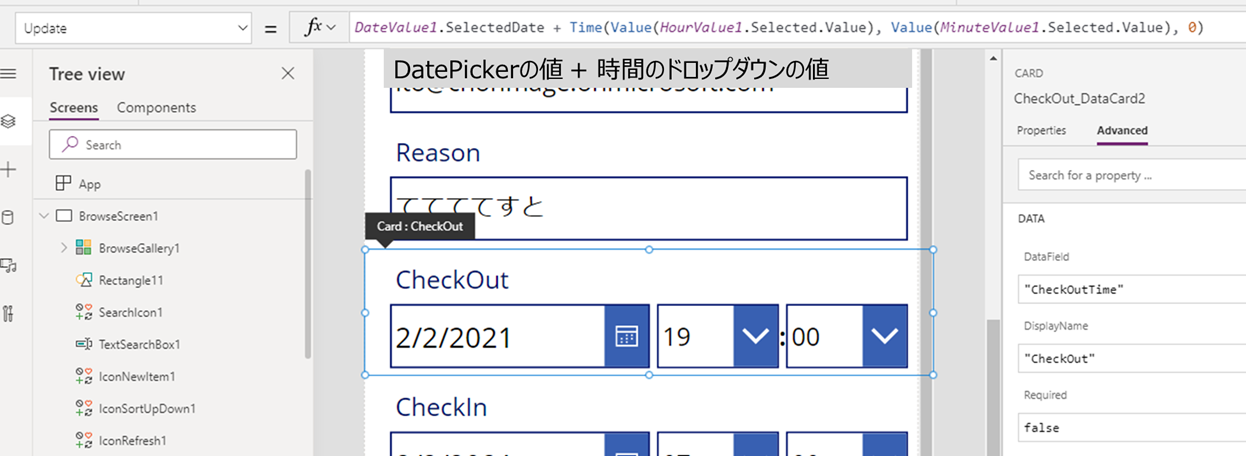
Task: Open the Advanced tools icon in left rail
Action: 9,313
